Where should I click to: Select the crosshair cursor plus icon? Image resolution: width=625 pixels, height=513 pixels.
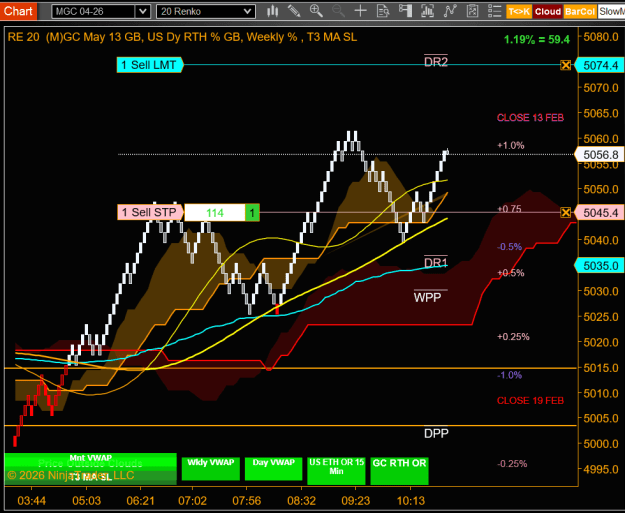pos(360,11)
